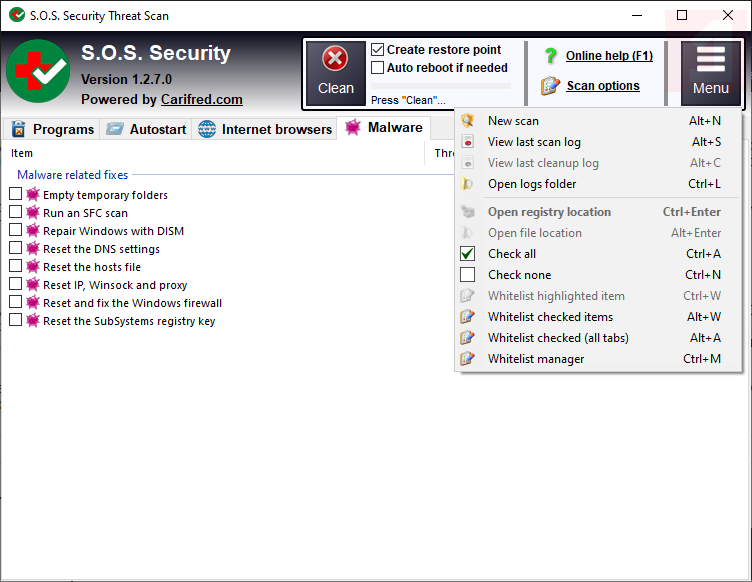Choose Whitelist checked (all tabs)

pos(598,338)
